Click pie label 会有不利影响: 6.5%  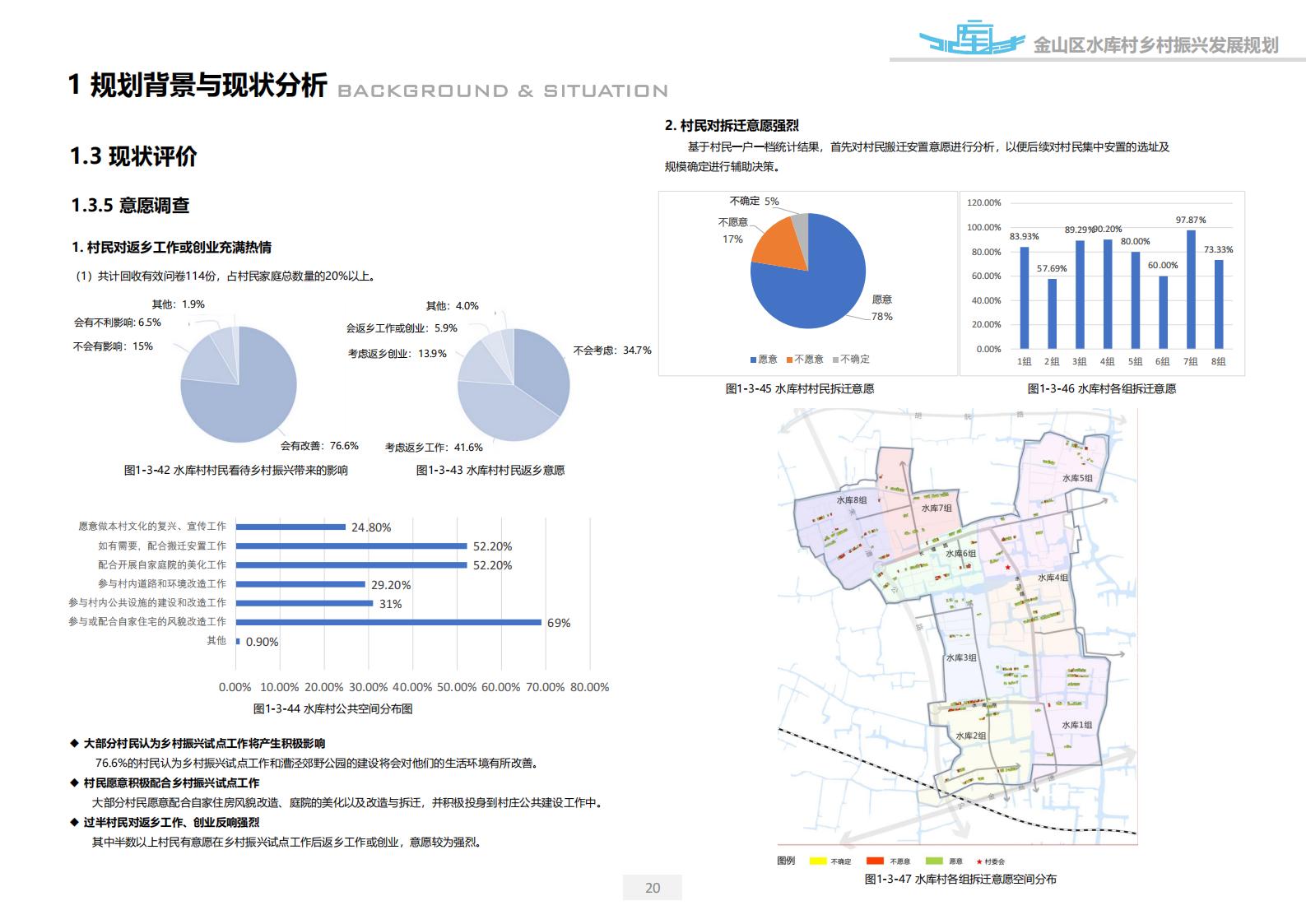tap(117, 323)
